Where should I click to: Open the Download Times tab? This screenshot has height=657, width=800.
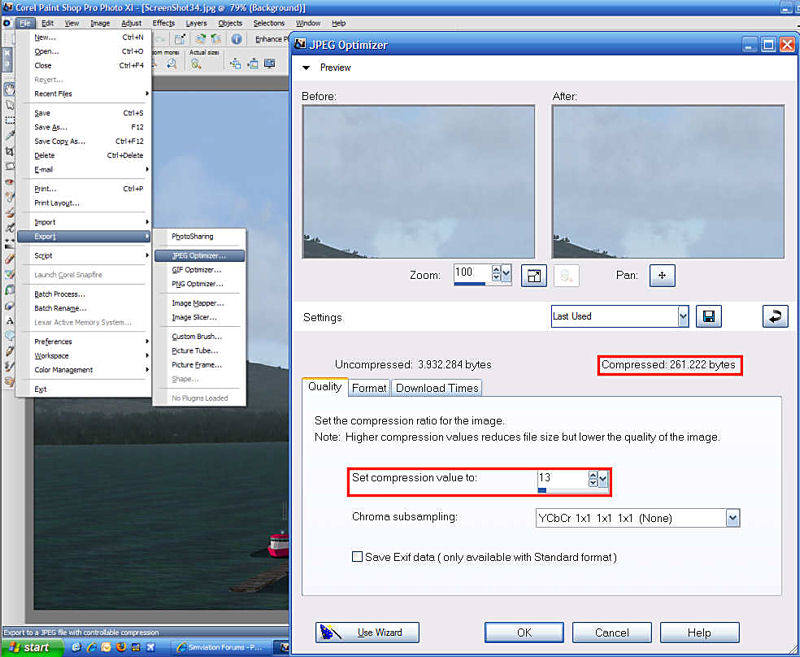point(436,388)
